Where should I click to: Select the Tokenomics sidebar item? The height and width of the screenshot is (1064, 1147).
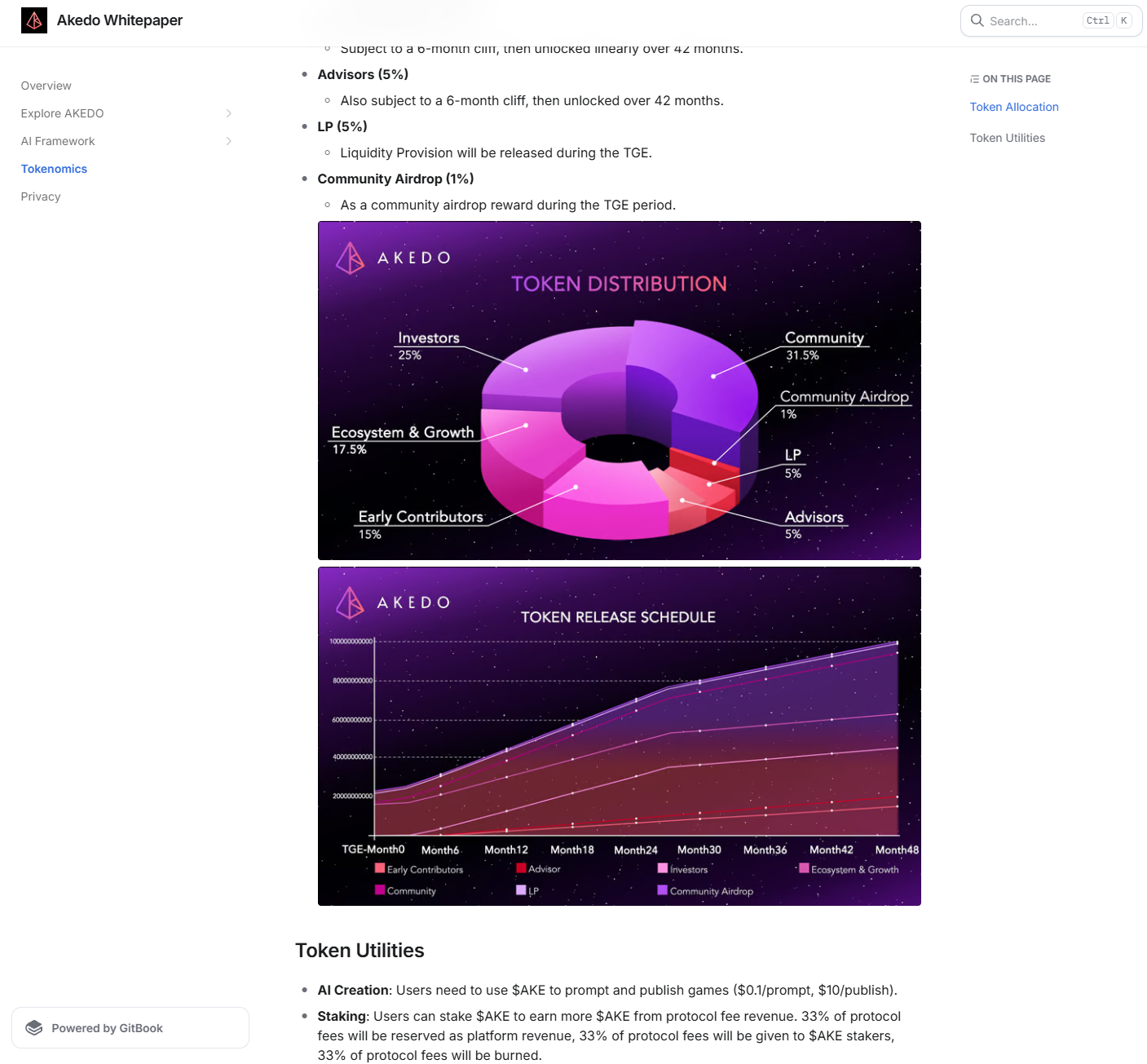[x=54, y=169]
